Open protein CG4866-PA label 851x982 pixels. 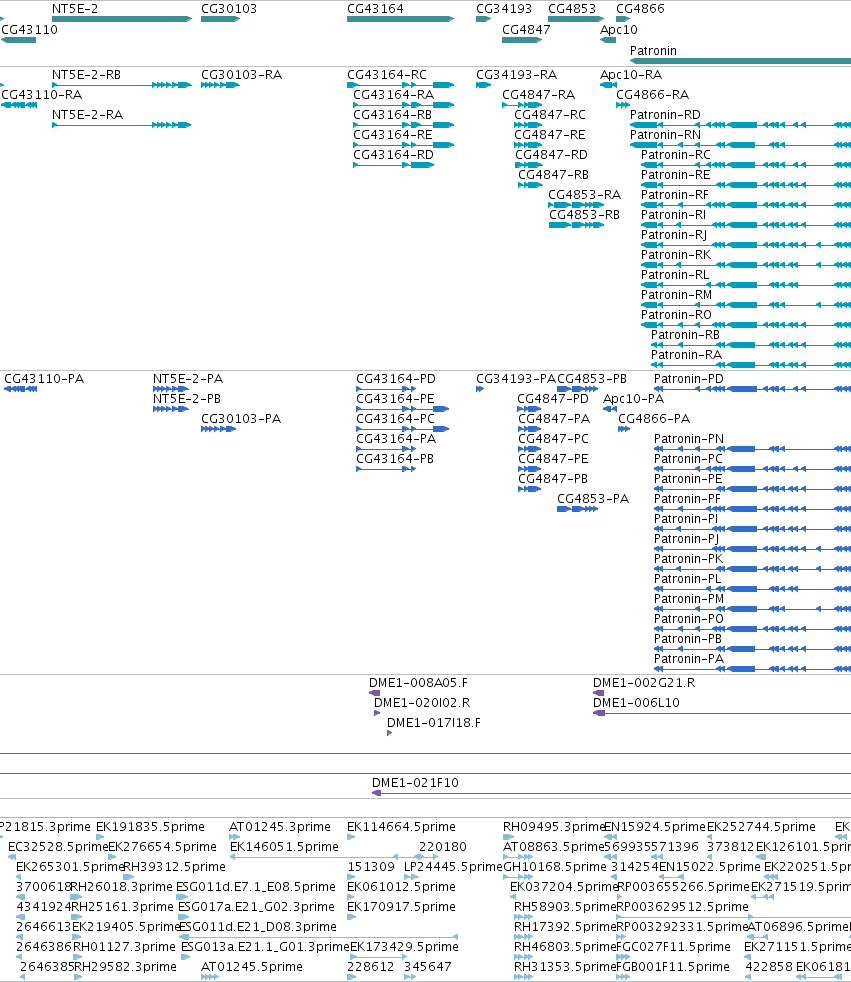(654, 419)
